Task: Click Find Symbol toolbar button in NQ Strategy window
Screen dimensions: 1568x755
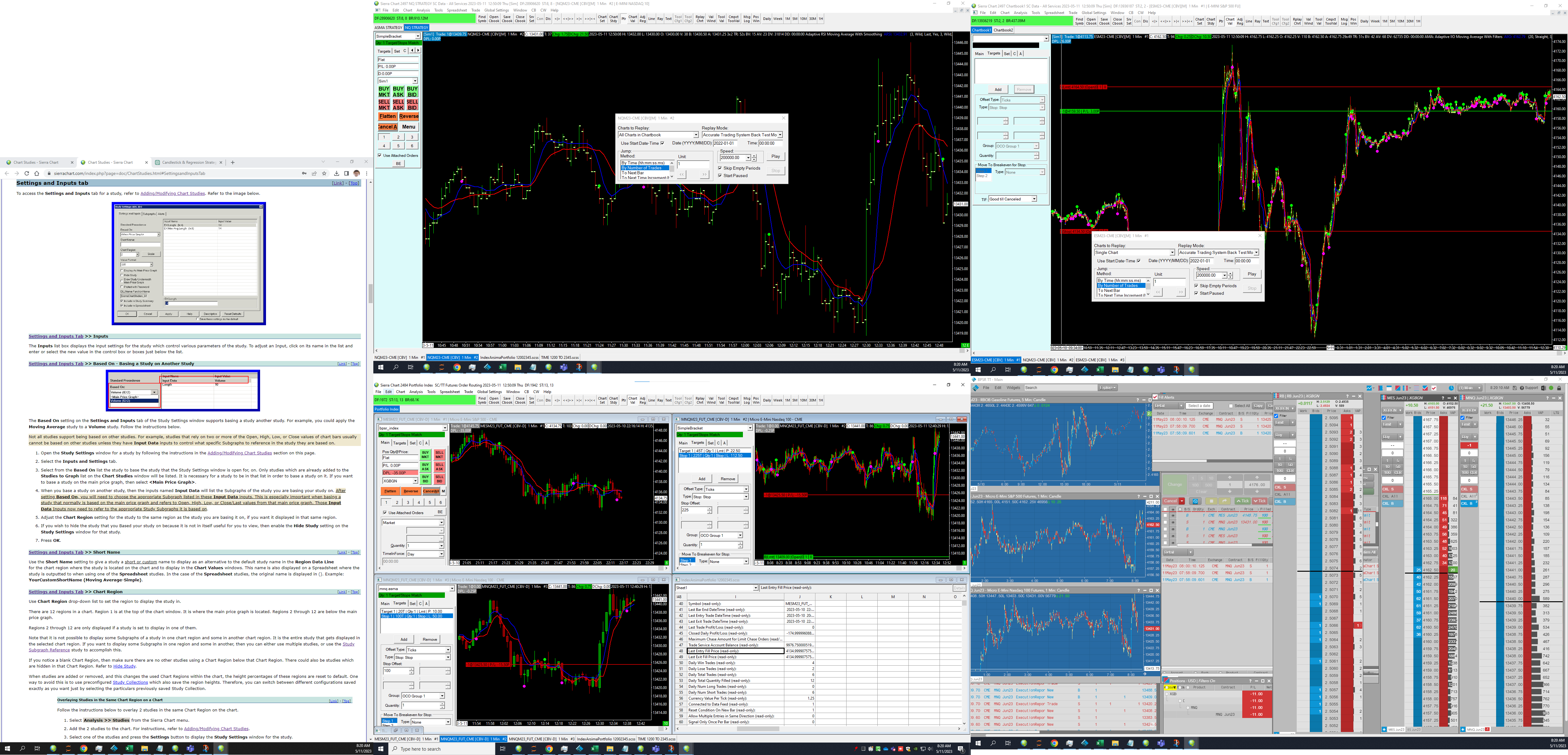Action: (x=482, y=18)
